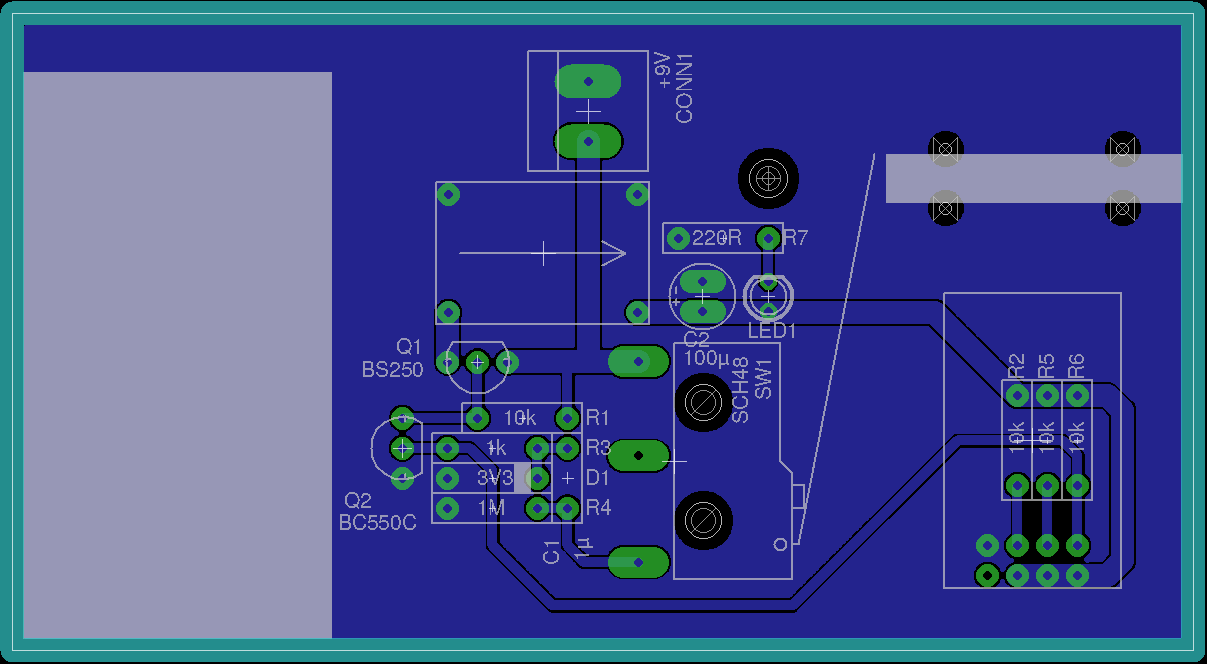Select the upper mounting hole of SW1

[704, 403]
